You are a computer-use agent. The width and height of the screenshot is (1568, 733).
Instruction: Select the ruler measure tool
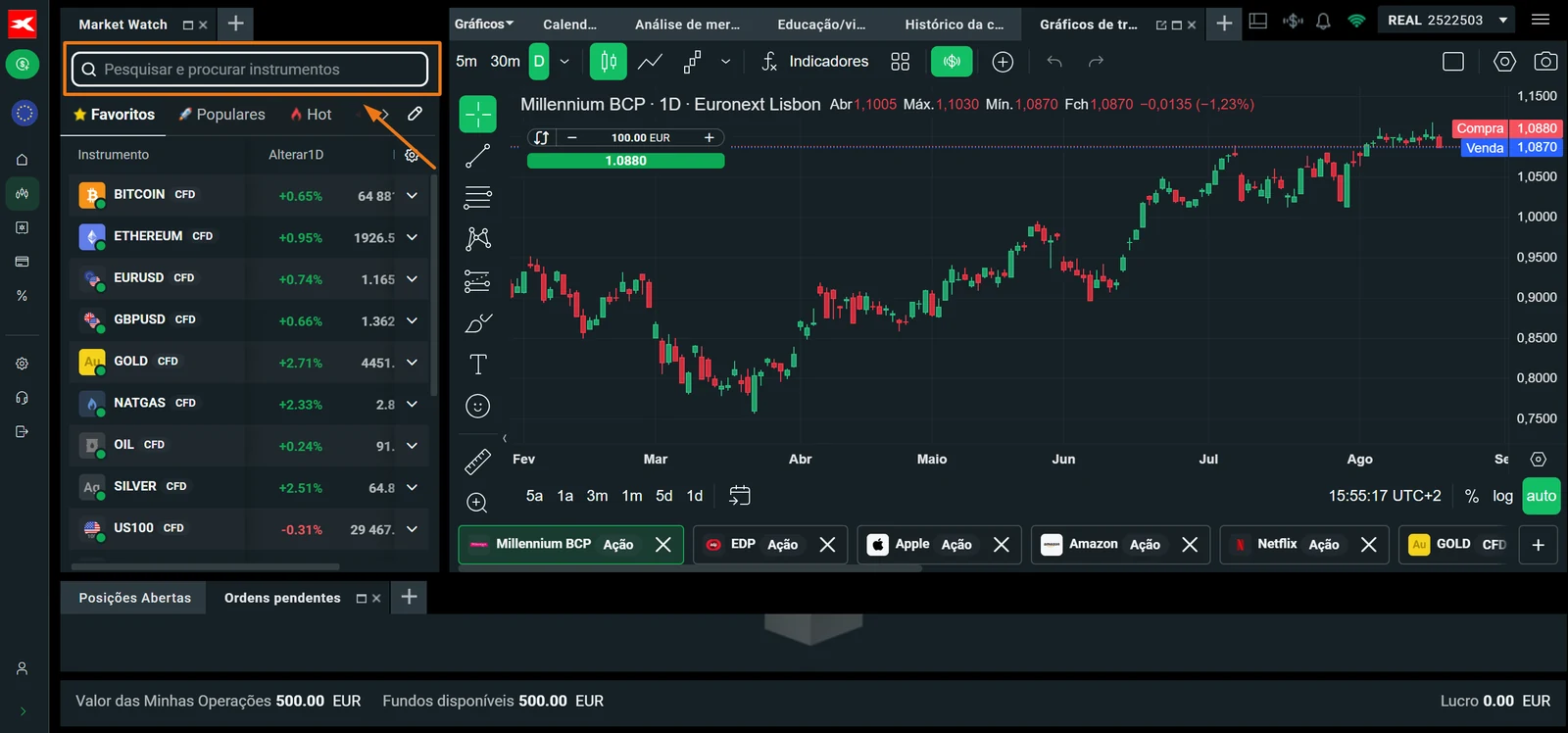(477, 461)
